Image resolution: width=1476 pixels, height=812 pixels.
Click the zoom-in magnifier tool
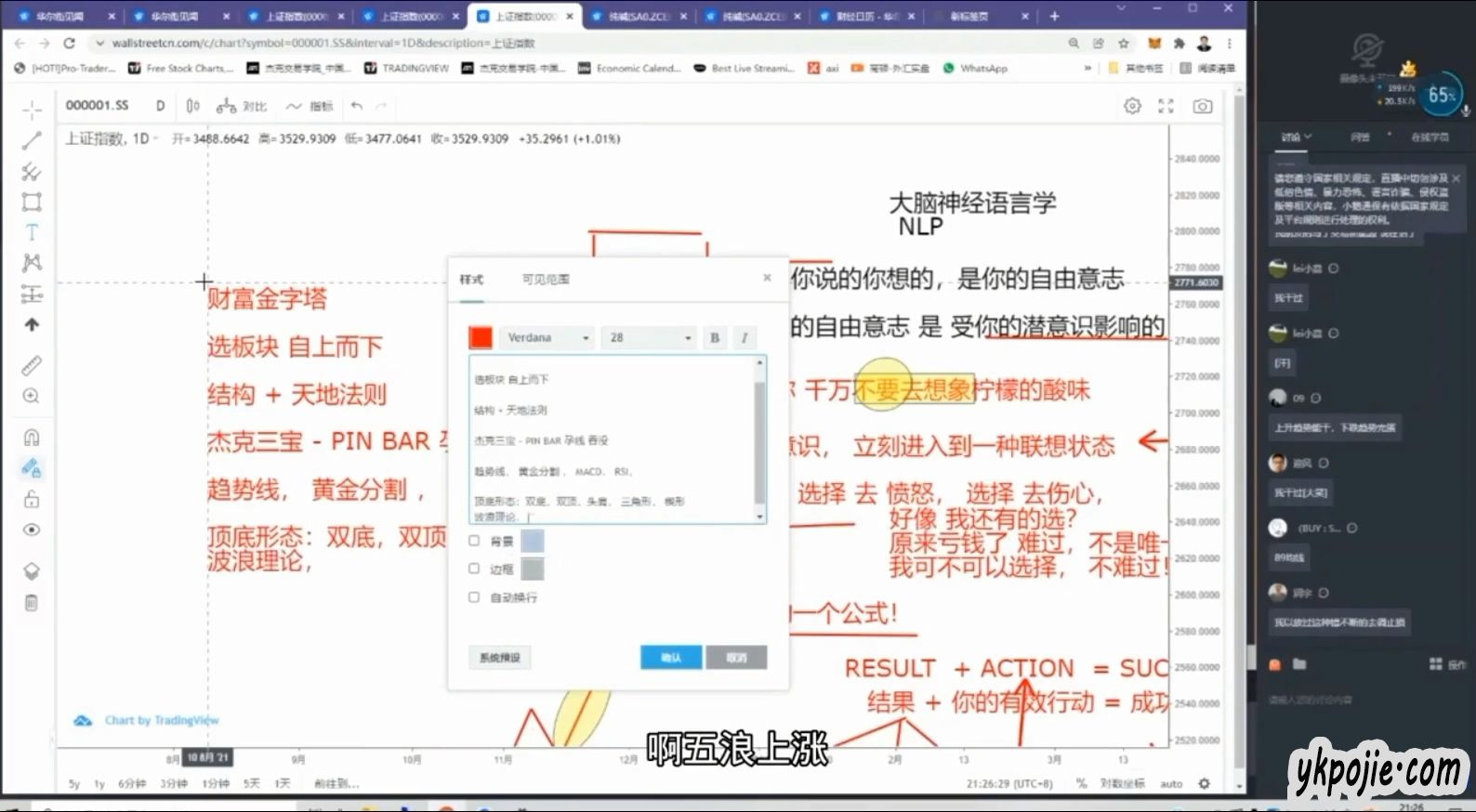point(32,397)
